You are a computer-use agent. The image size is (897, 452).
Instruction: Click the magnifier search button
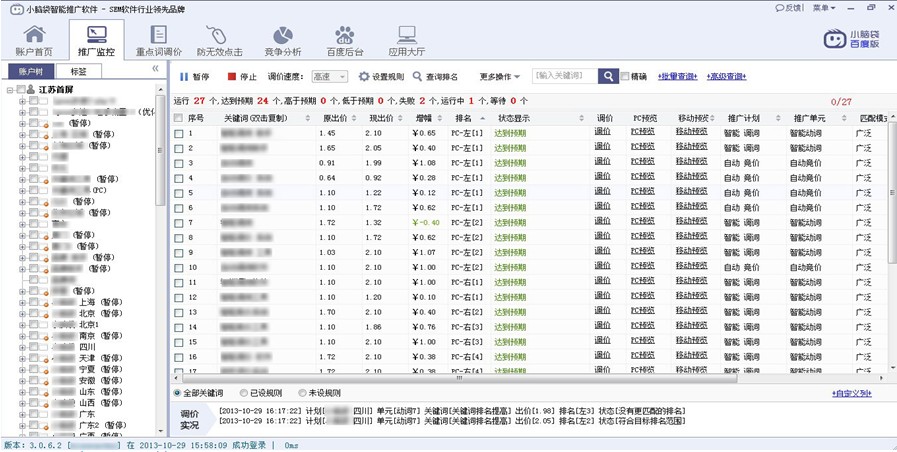point(608,77)
